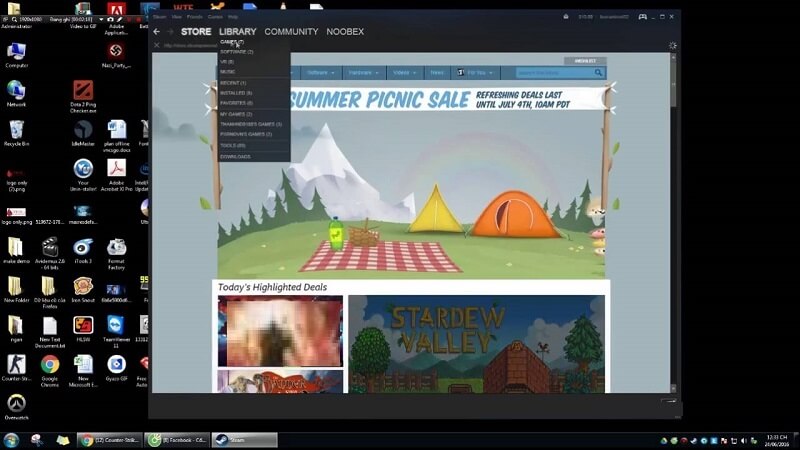800x450 pixels.
Task: Open Your Uninstaller desktop icon
Action: click(83, 175)
